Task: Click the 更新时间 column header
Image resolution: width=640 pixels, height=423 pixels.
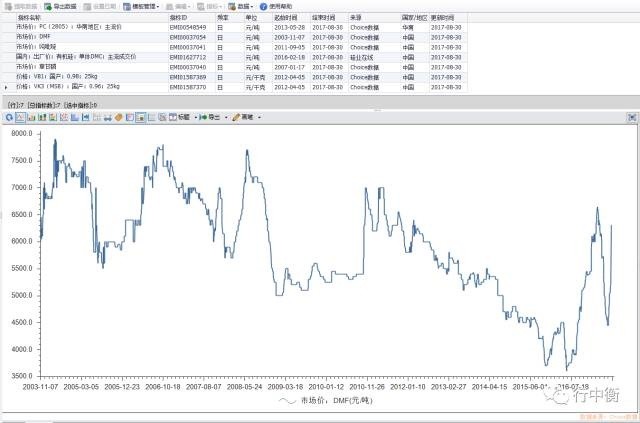Action: coord(448,18)
